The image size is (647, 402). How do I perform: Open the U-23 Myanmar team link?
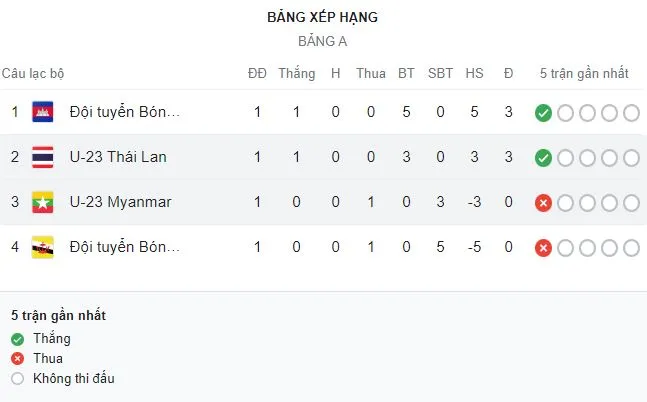120,202
